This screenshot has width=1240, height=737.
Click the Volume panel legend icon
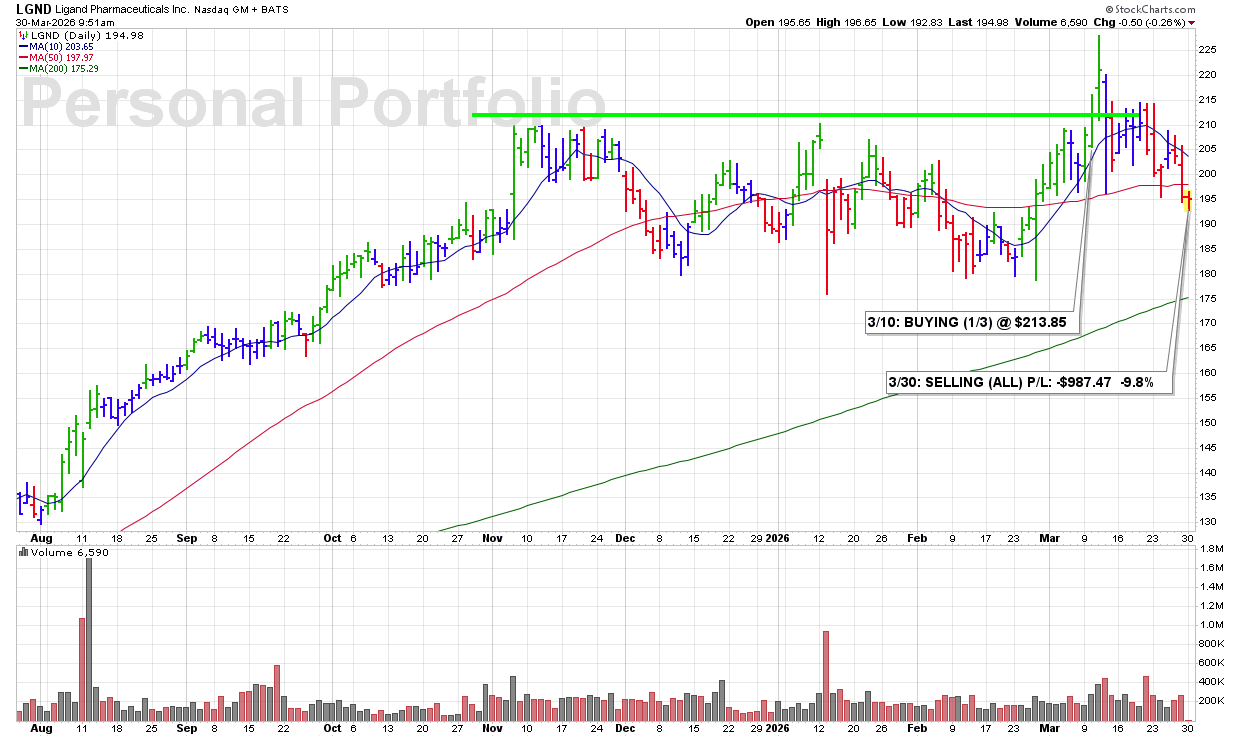24,553
